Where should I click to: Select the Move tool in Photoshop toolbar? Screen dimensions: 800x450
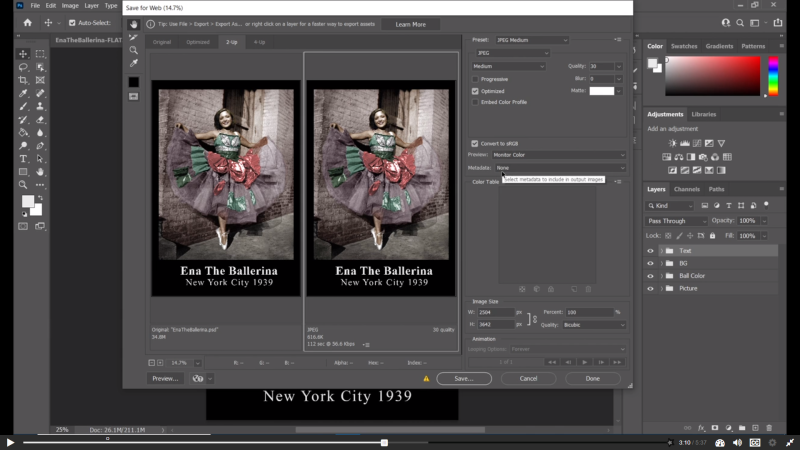[x=23, y=54]
